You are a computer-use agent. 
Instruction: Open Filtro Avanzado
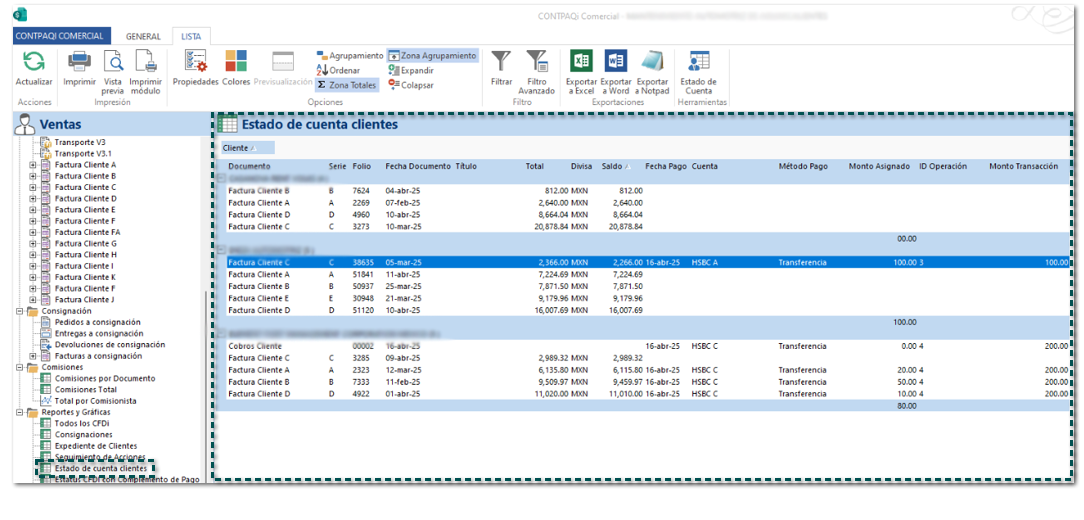point(537,62)
